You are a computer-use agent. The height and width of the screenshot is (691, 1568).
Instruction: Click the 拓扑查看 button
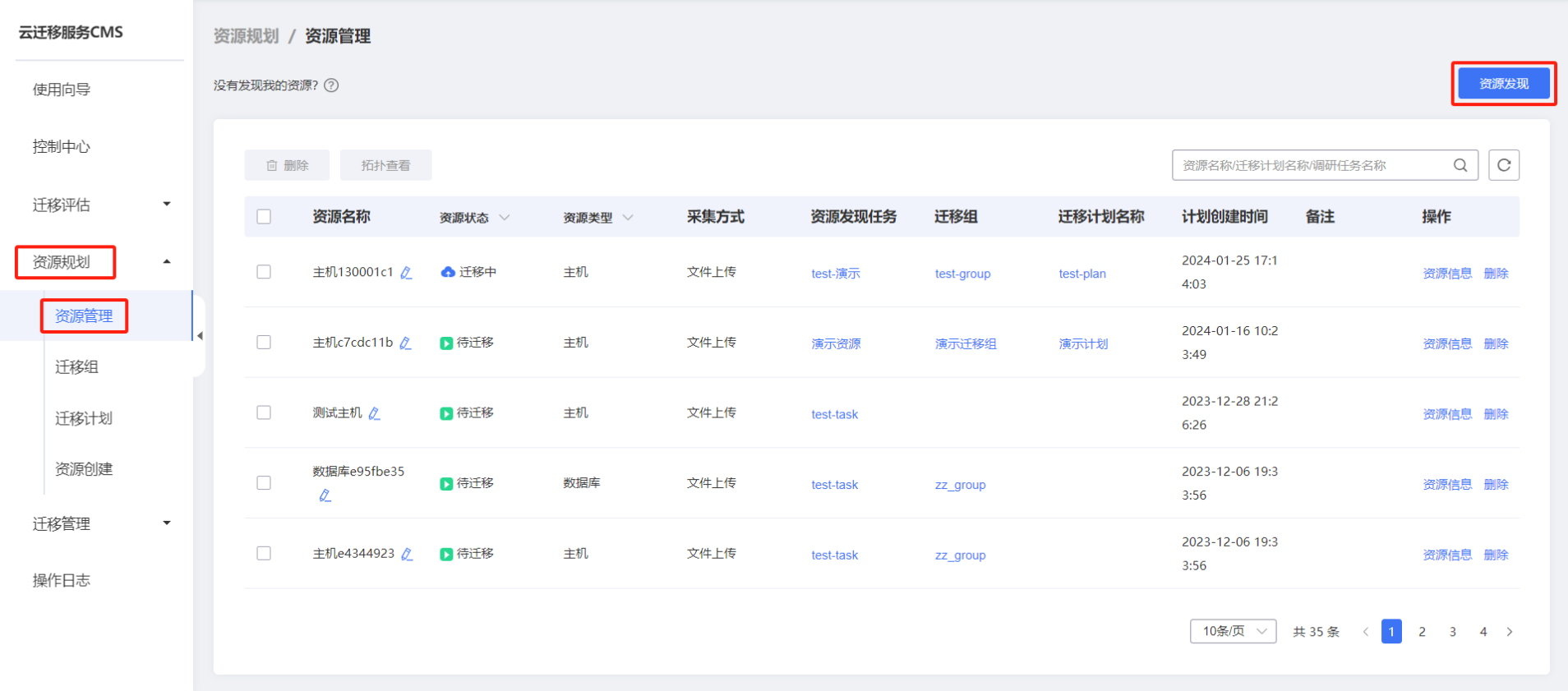(x=386, y=165)
